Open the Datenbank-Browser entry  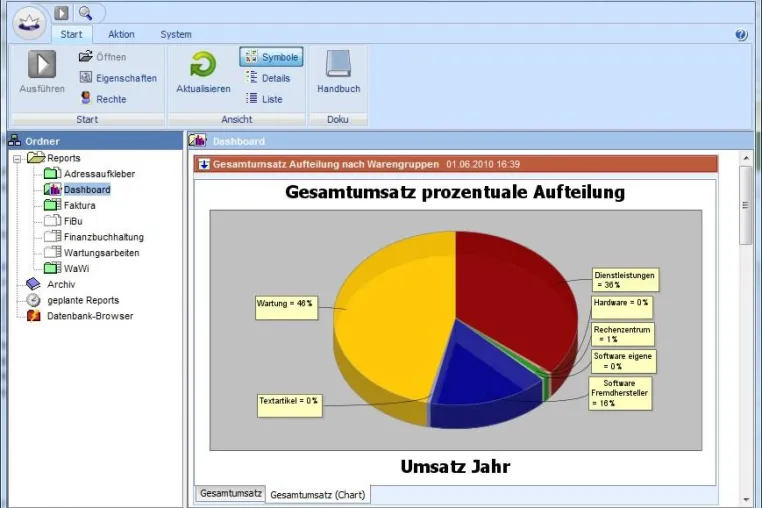[x=90, y=316]
